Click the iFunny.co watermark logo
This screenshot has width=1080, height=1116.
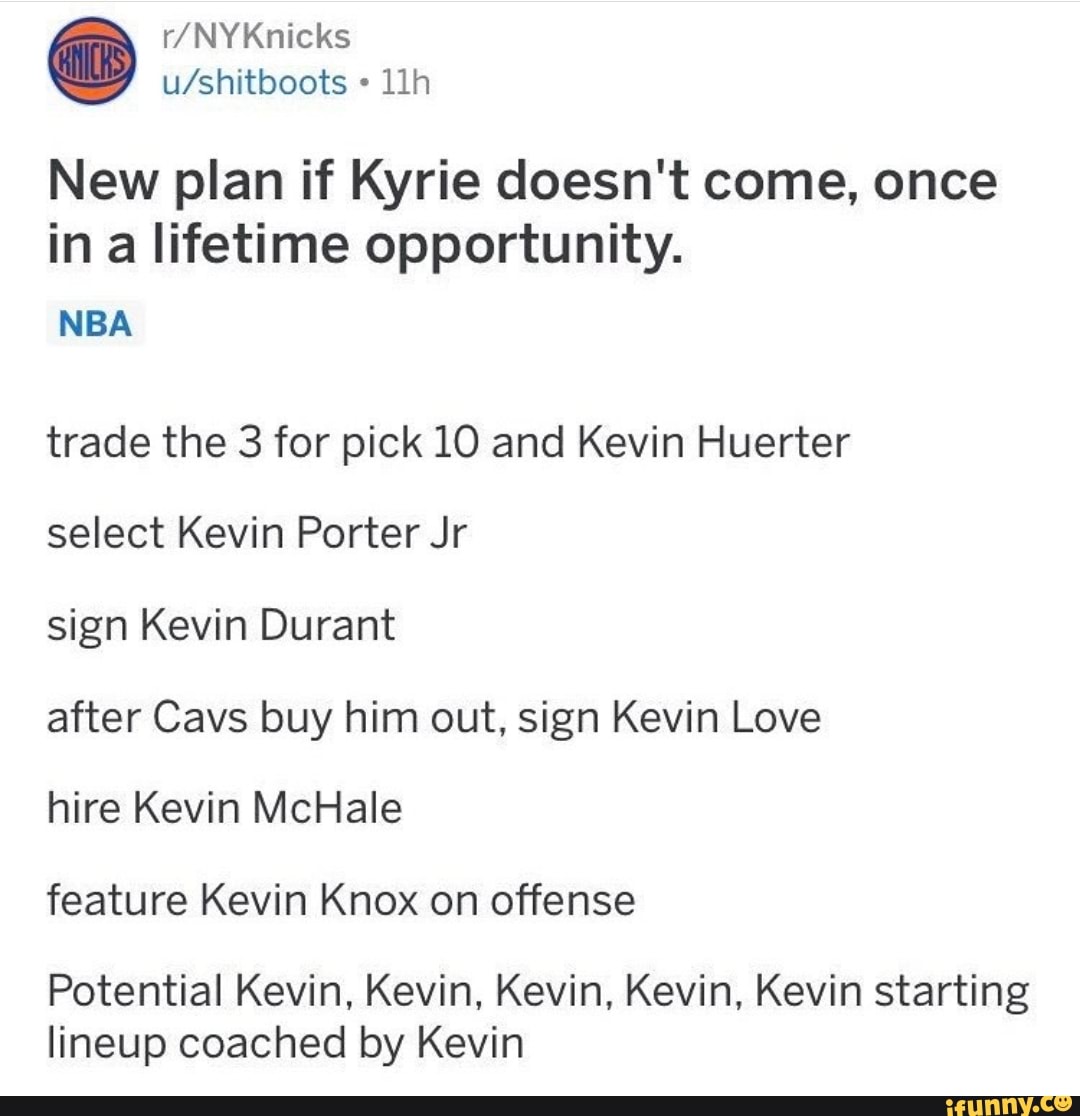[x=1003, y=1104]
